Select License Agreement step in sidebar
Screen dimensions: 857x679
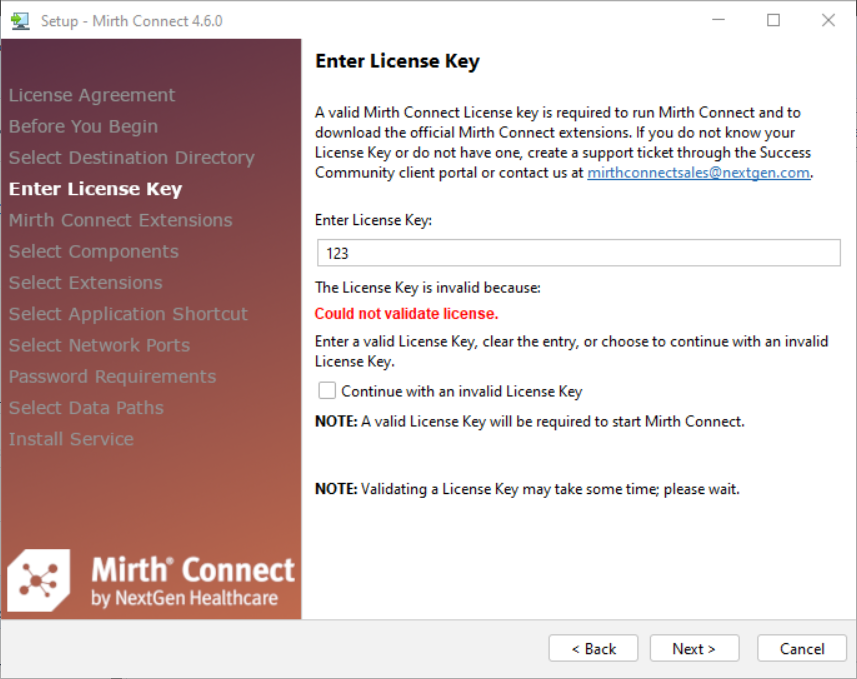(92, 95)
